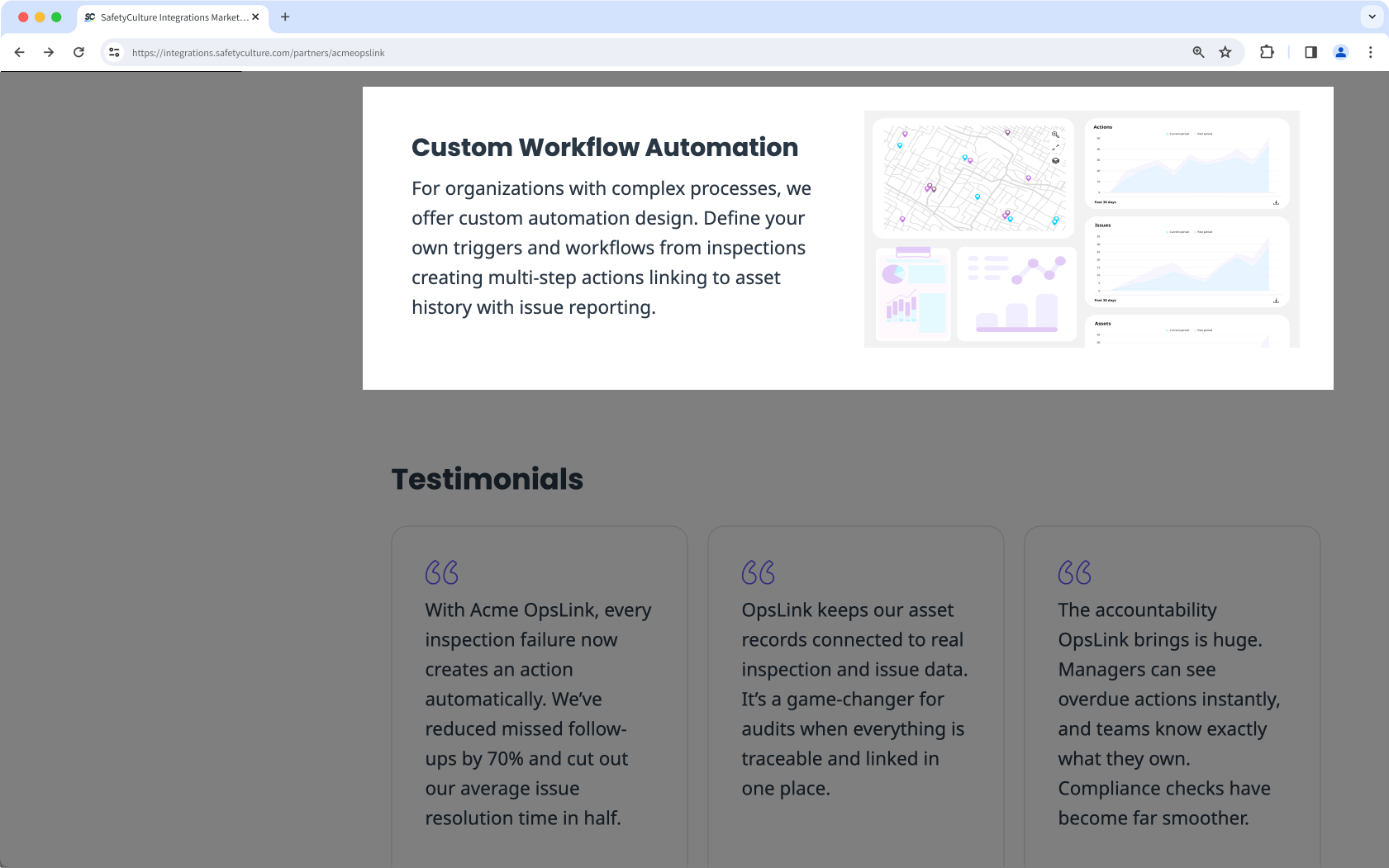1389x868 pixels.
Task: Click the 'OpsLink keeps our asset' testimonial
Action: [854, 700]
